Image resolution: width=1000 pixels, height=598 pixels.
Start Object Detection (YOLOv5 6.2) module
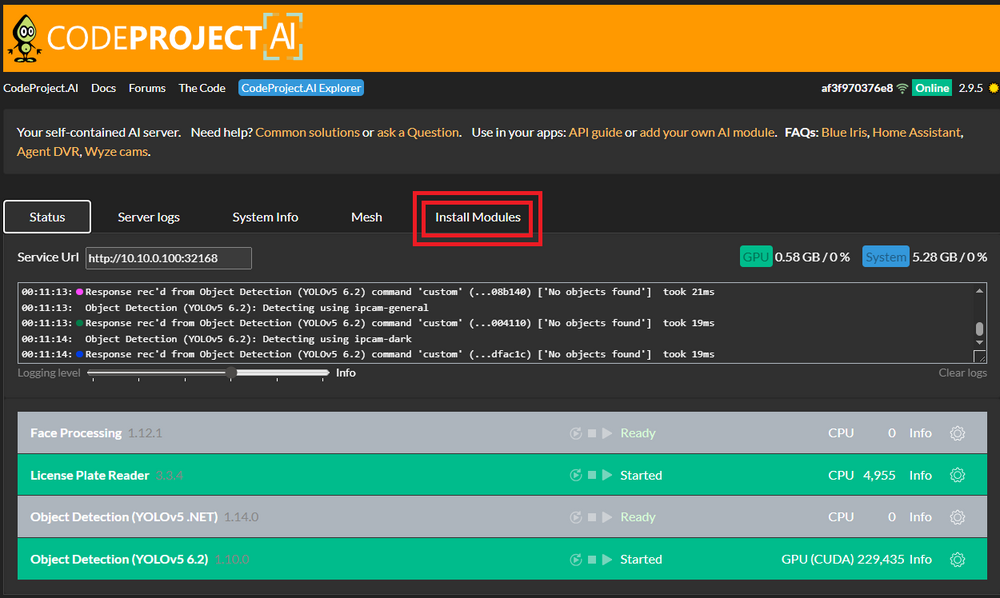pyautogui.click(x=607, y=560)
